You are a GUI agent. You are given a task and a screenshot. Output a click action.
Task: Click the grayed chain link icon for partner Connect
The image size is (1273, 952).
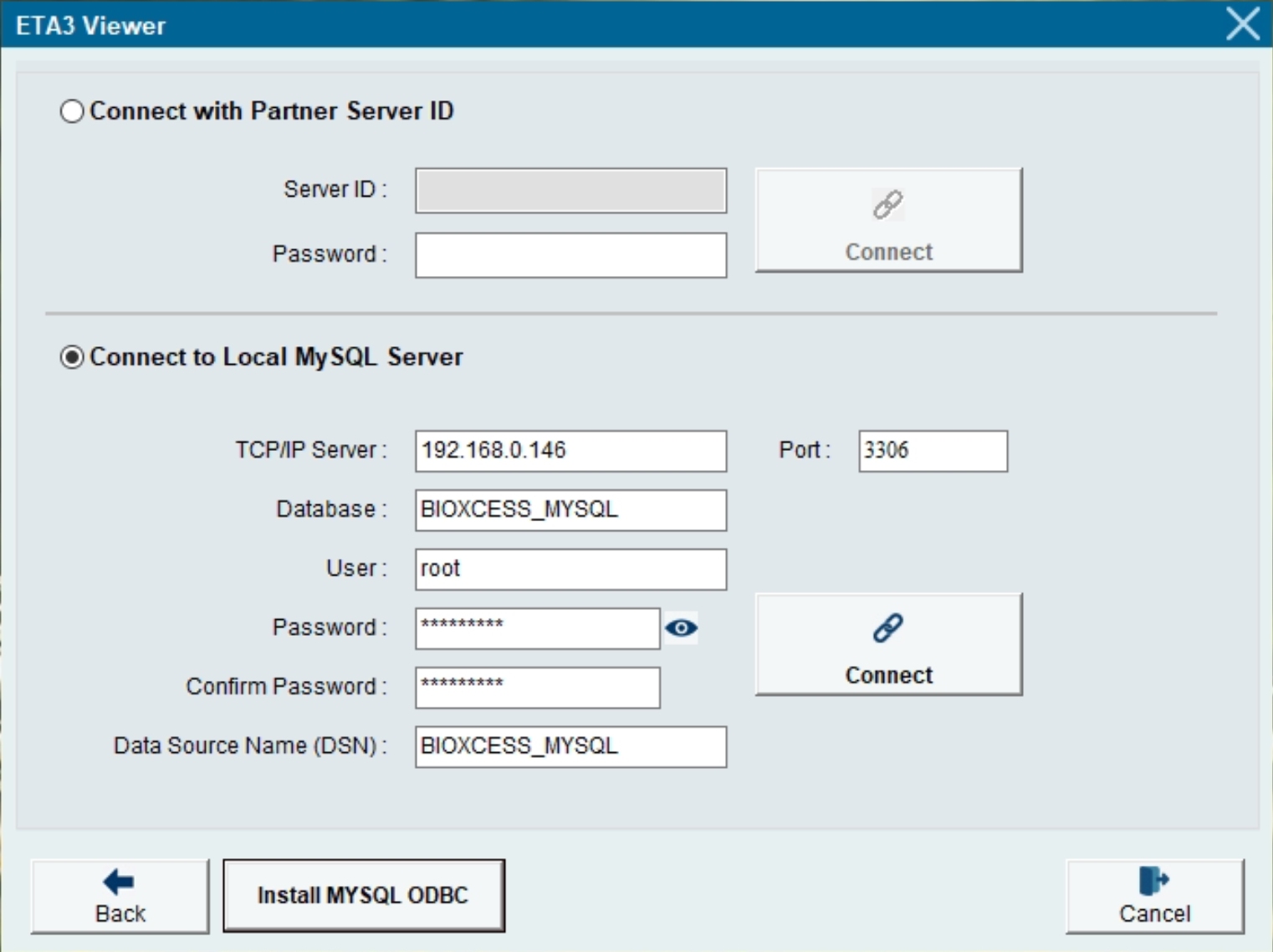click(887, 204)
